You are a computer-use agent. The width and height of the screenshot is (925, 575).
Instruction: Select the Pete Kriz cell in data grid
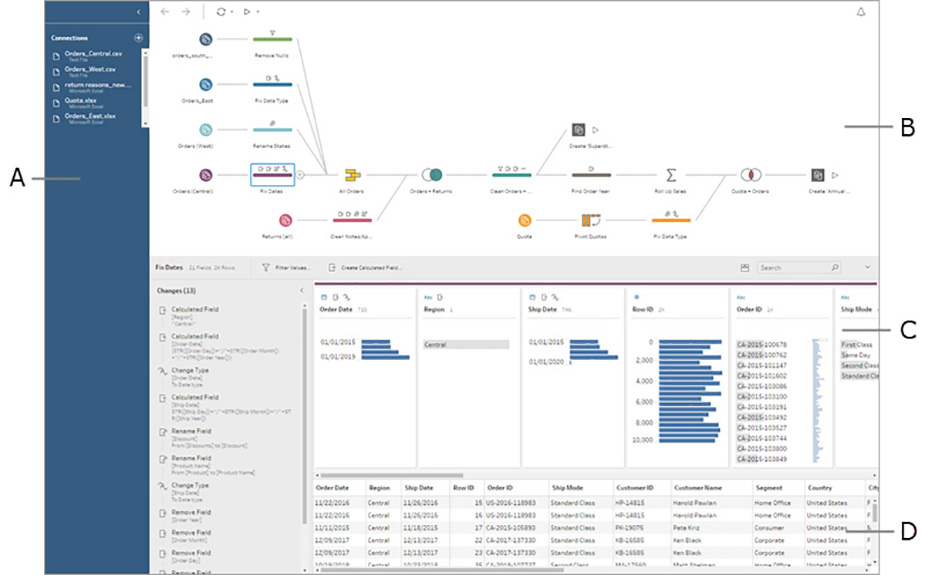pos(687,528)
